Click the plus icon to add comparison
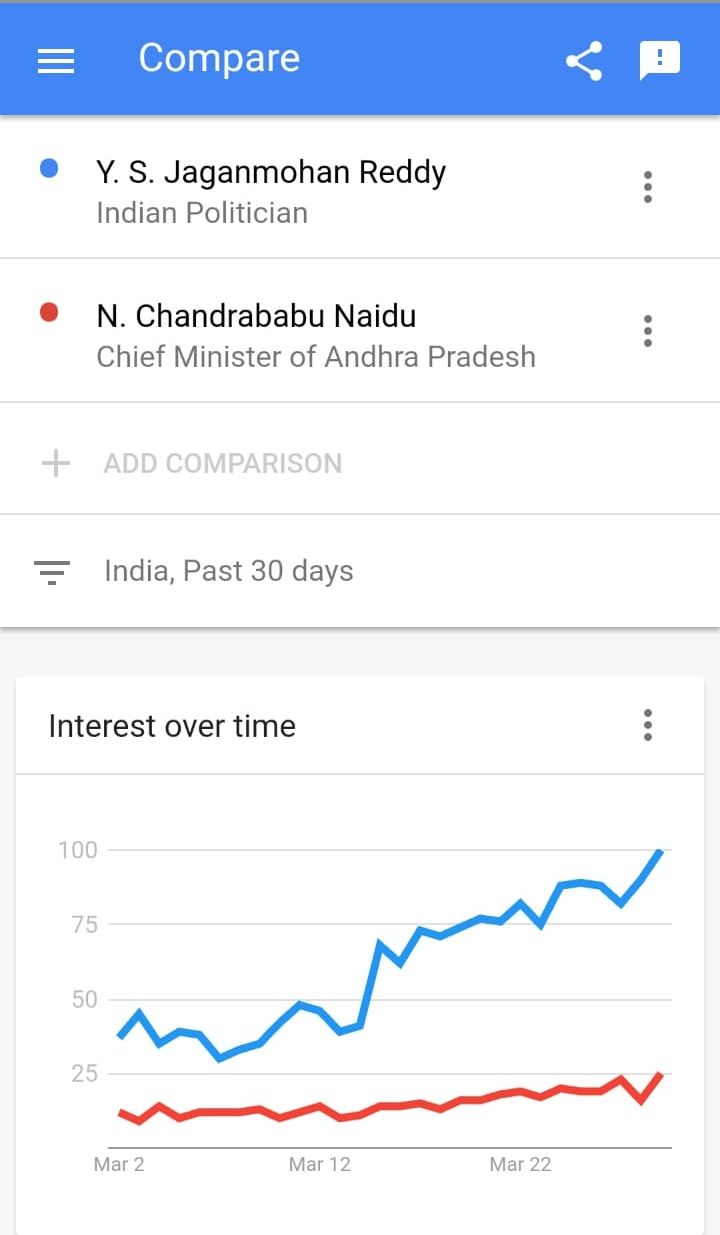Image resolution: width=720 pixels, height=1235 pixels. point(56,463)
